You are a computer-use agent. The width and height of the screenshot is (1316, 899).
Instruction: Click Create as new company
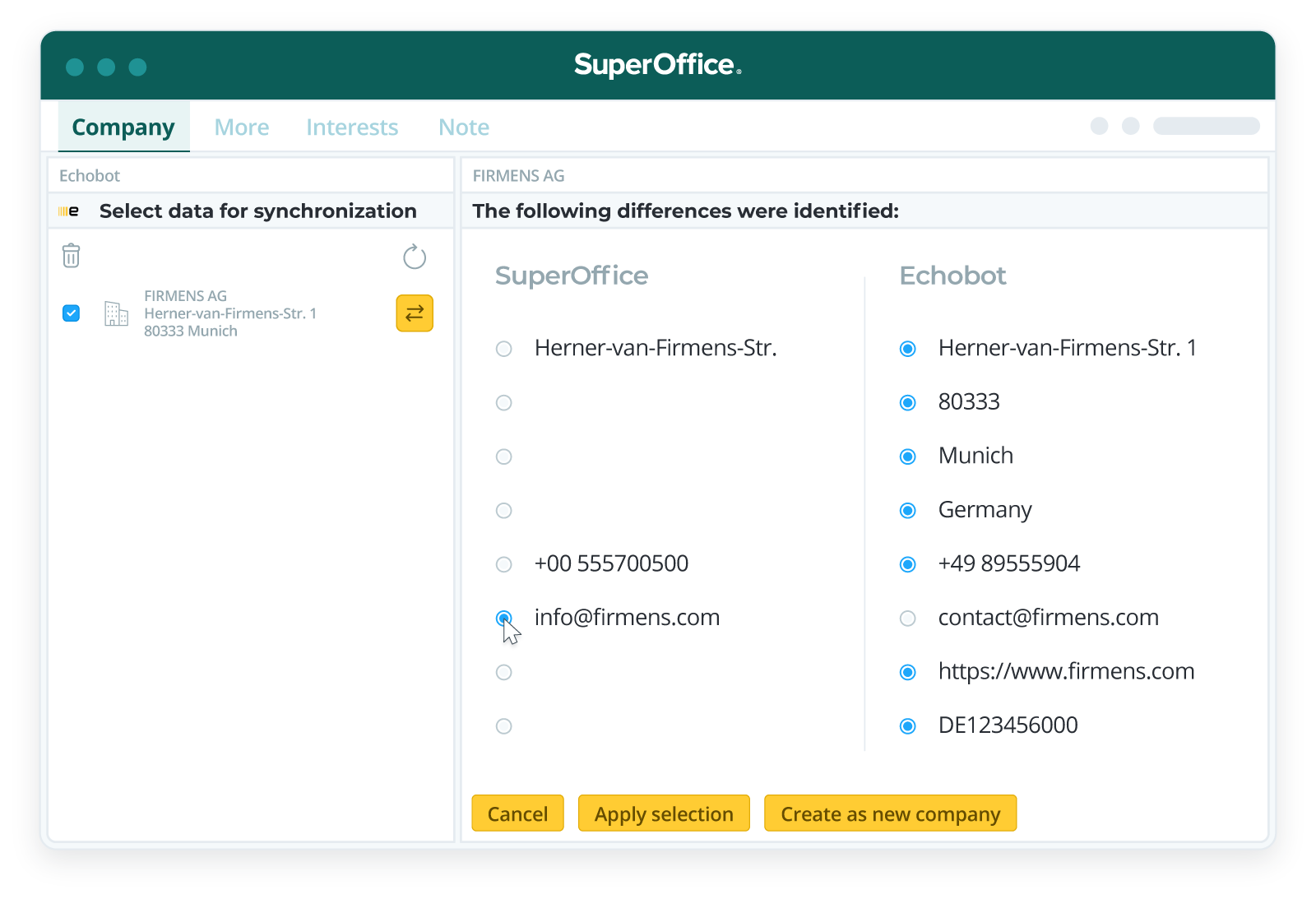(x=890, y=813)
